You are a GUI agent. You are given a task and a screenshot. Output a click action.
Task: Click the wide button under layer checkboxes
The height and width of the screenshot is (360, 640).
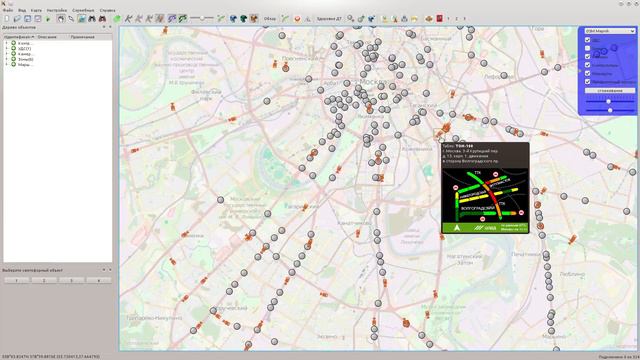pos(610,91)
